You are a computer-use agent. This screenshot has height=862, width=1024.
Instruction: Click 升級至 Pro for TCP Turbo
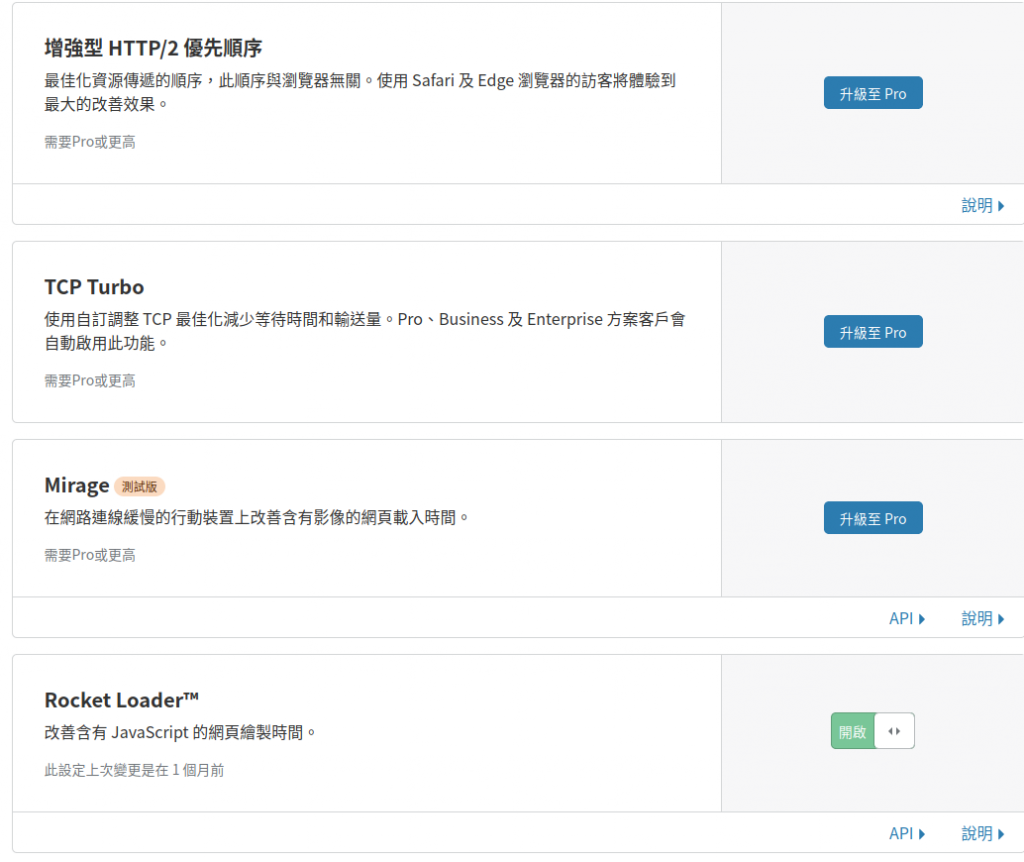872,332
